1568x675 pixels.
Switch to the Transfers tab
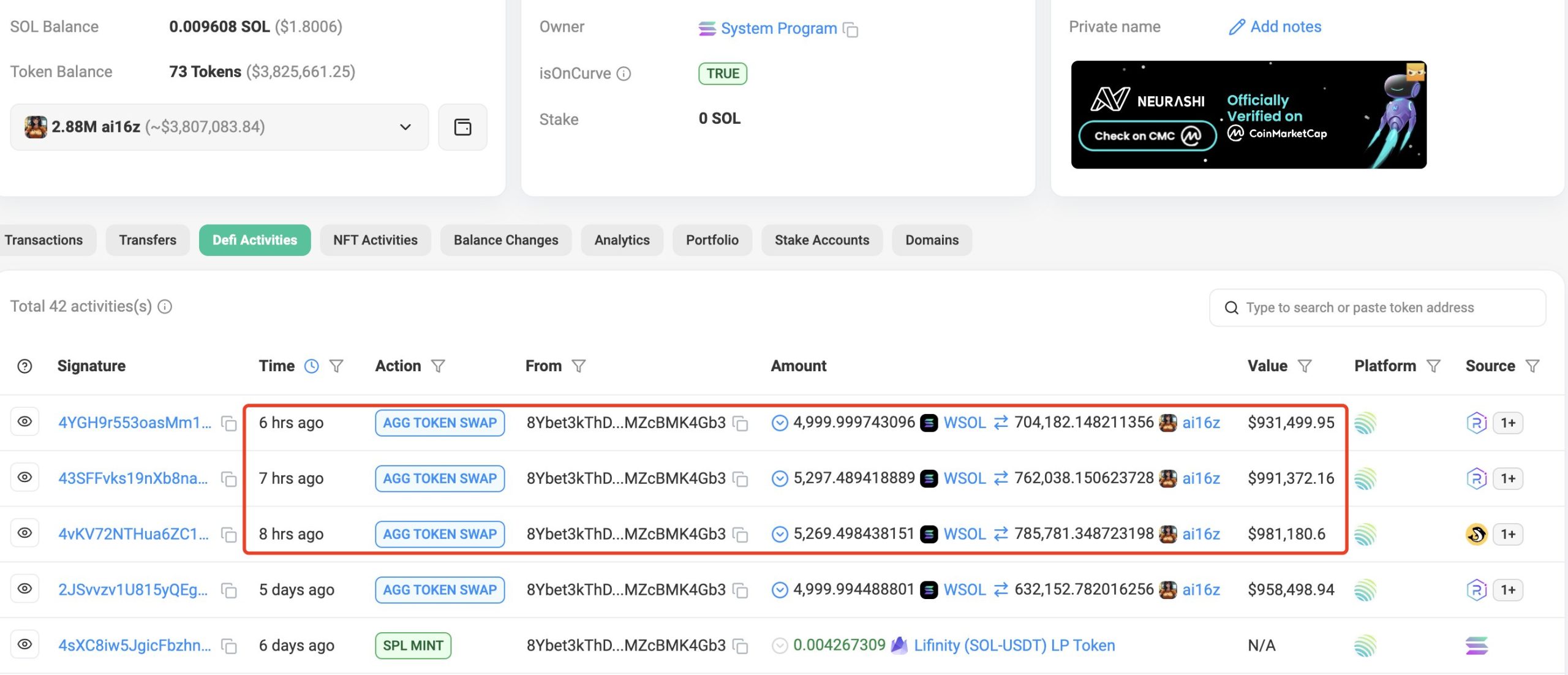[x=148, y=240]
